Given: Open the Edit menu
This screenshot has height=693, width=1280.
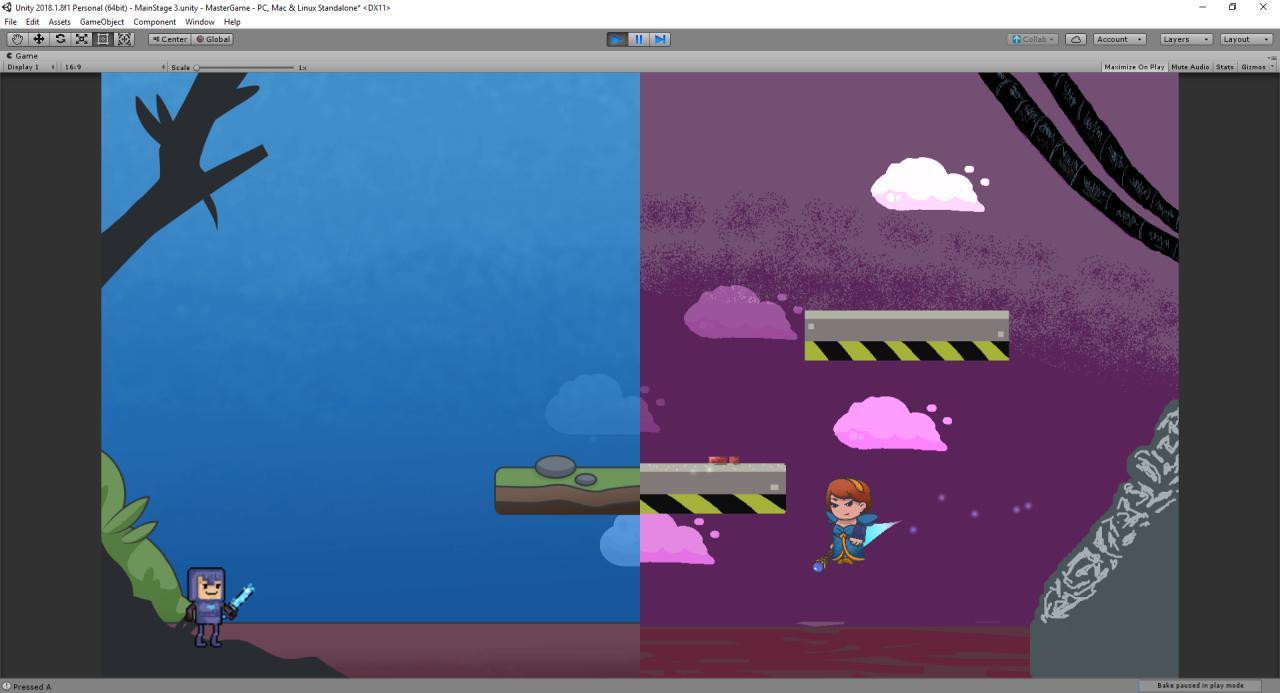Looking at the screenshot, I should click(33, 22).
